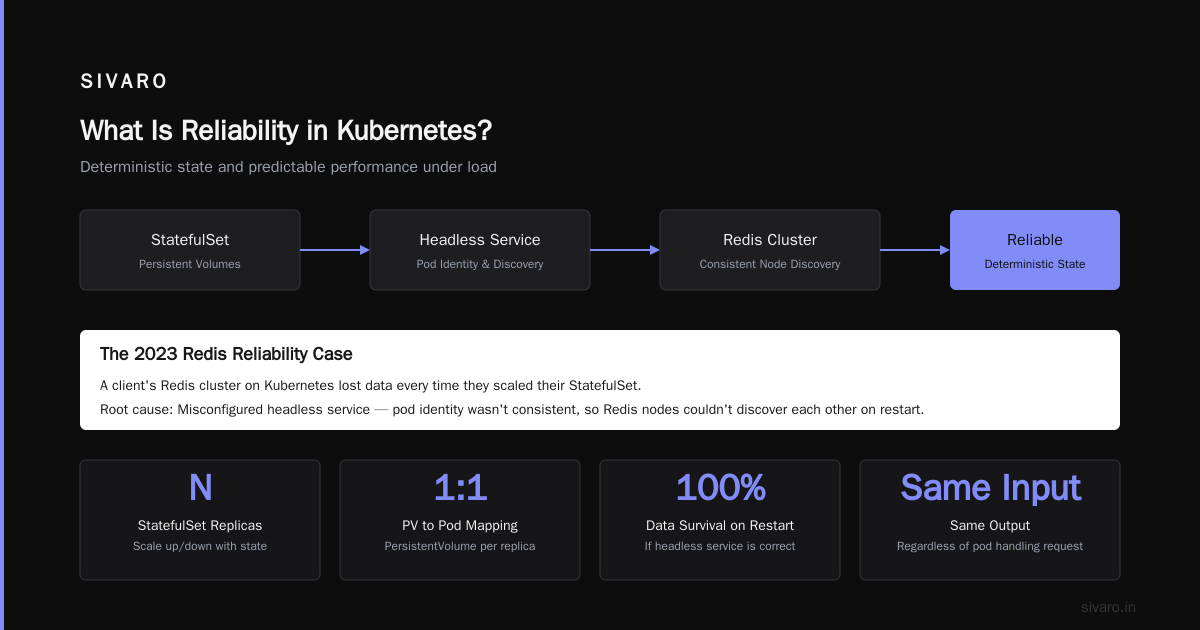Click the Redis Cluster flow box
Screen dimensions: 1200x630
click(770, 250)
